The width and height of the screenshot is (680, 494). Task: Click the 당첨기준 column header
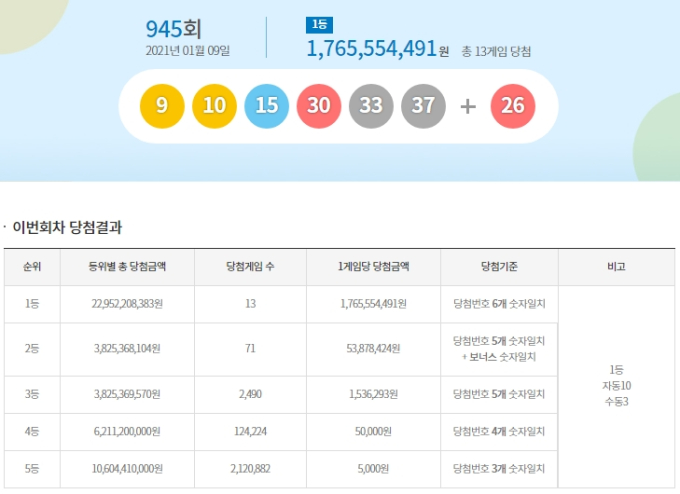coord(499,266)
